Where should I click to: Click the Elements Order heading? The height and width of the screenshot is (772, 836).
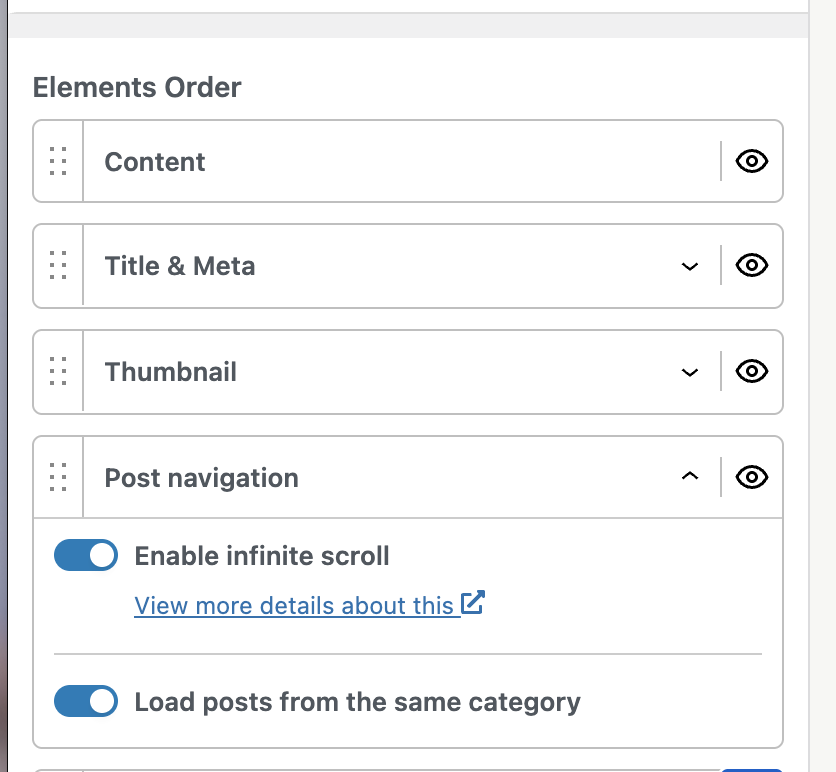[x=137, y=88]
